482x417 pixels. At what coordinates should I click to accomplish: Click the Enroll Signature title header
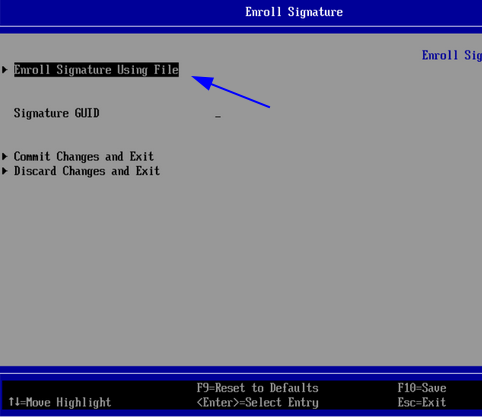[x=294, y=12]
